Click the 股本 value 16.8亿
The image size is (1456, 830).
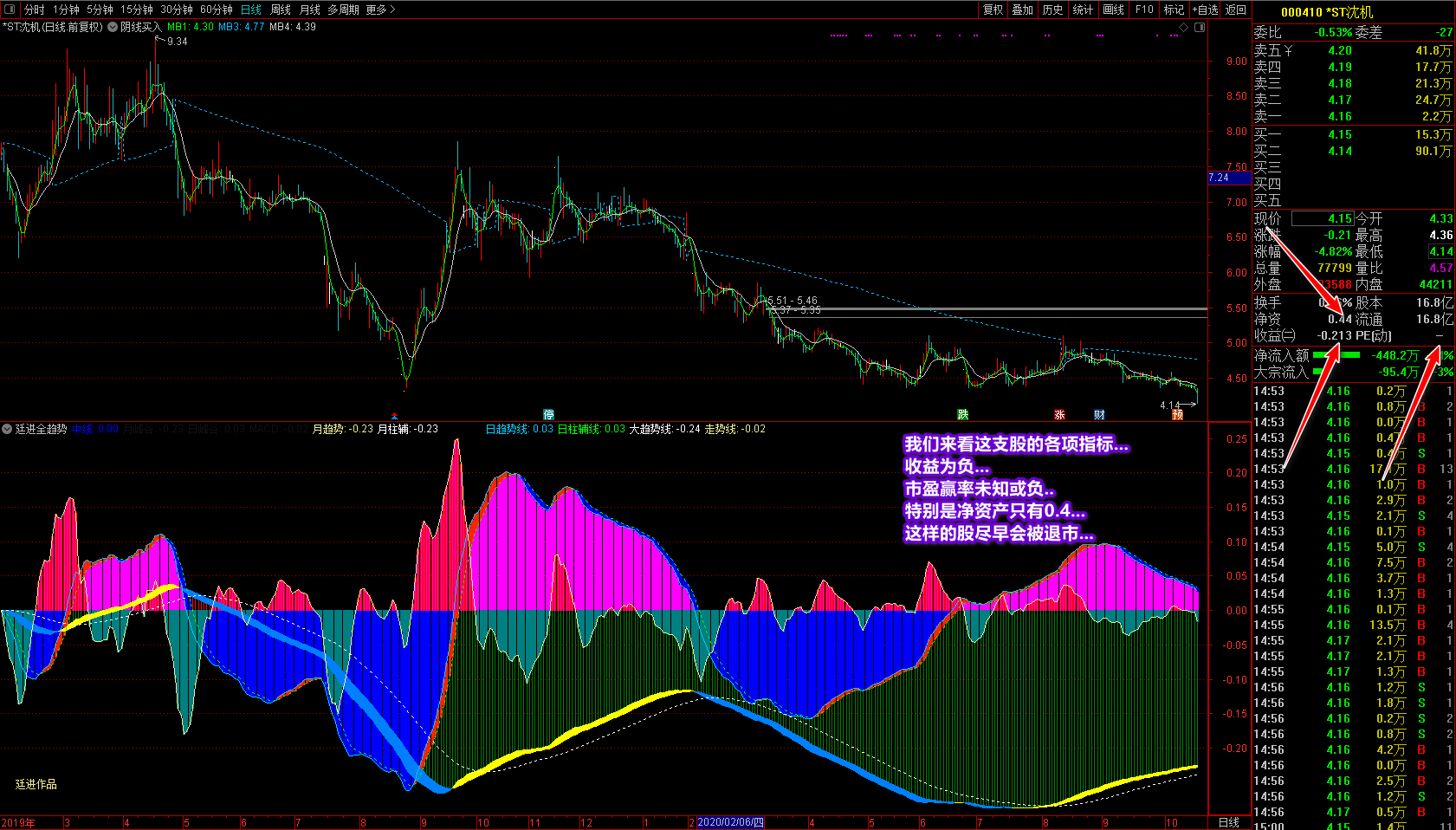coord(1435,302)
